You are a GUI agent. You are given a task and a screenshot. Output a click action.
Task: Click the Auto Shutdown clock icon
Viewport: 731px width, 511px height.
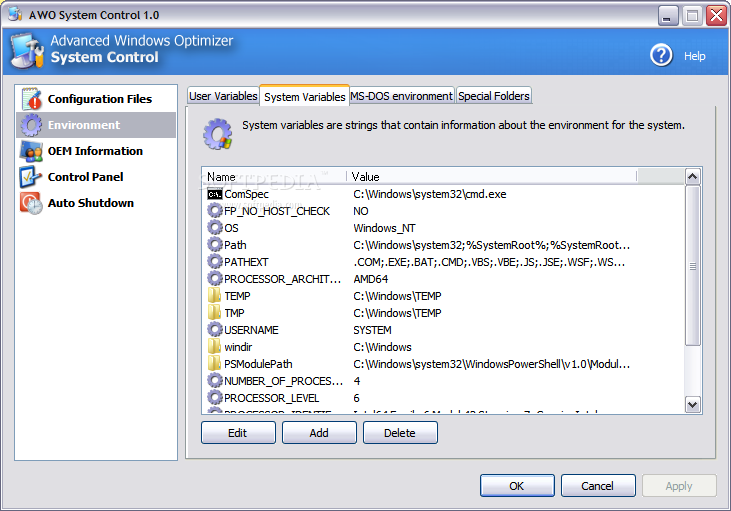[31, 203]
